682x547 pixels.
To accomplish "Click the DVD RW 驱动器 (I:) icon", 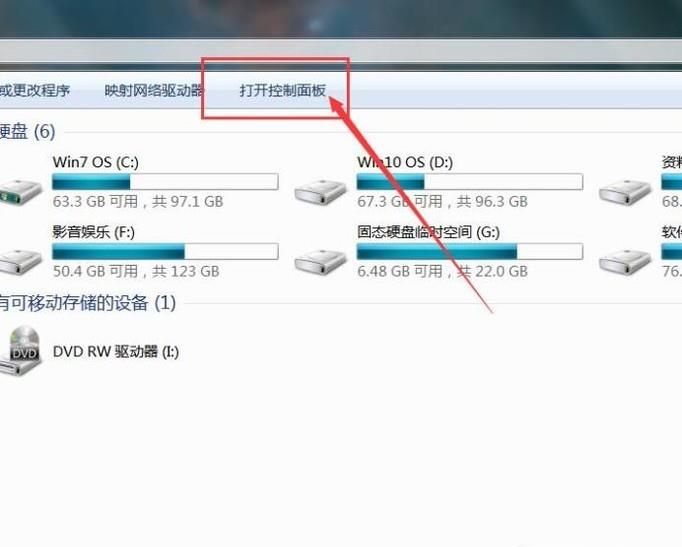I will point(20,350).
